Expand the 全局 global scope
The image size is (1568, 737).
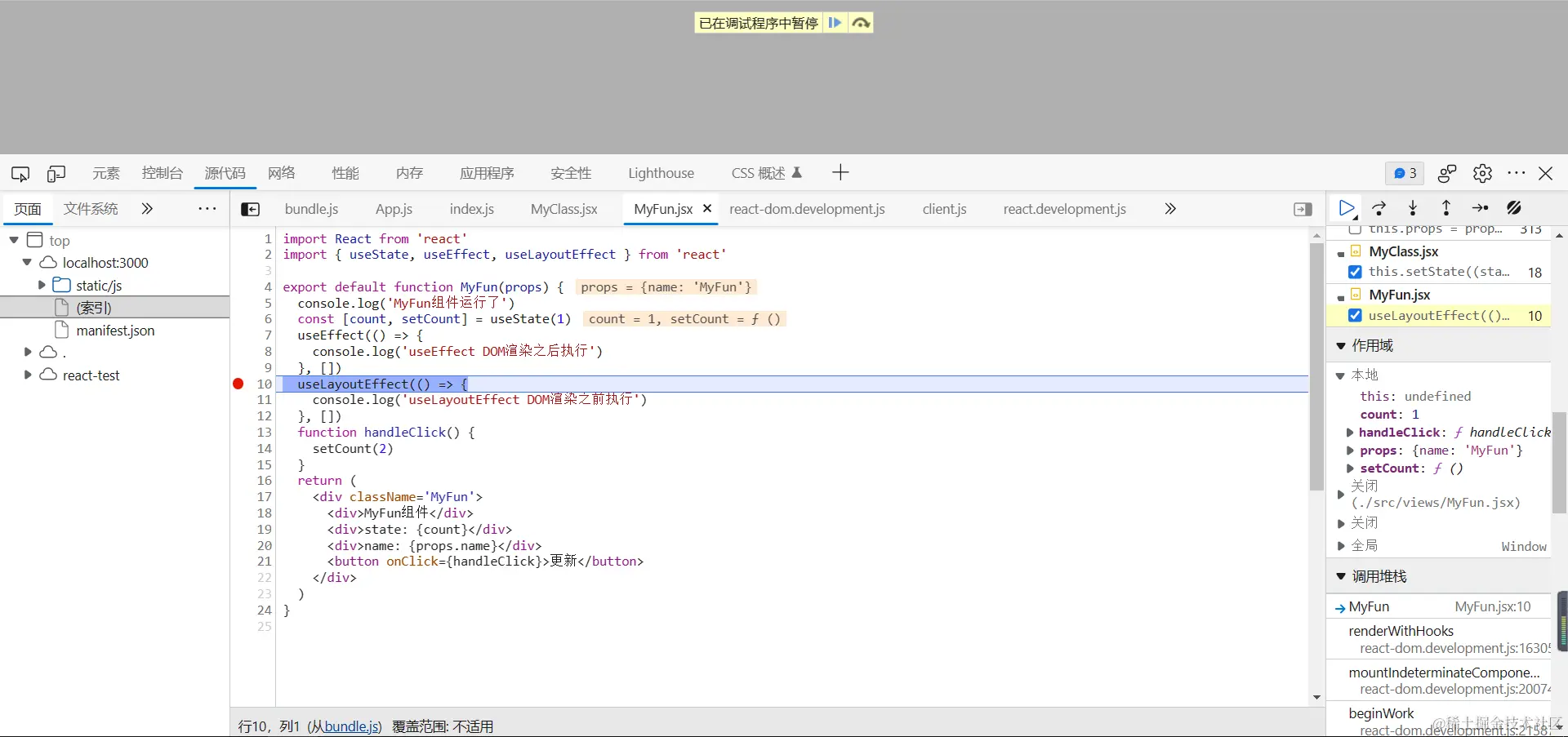pyautogui.click(x=1340, y=546)
